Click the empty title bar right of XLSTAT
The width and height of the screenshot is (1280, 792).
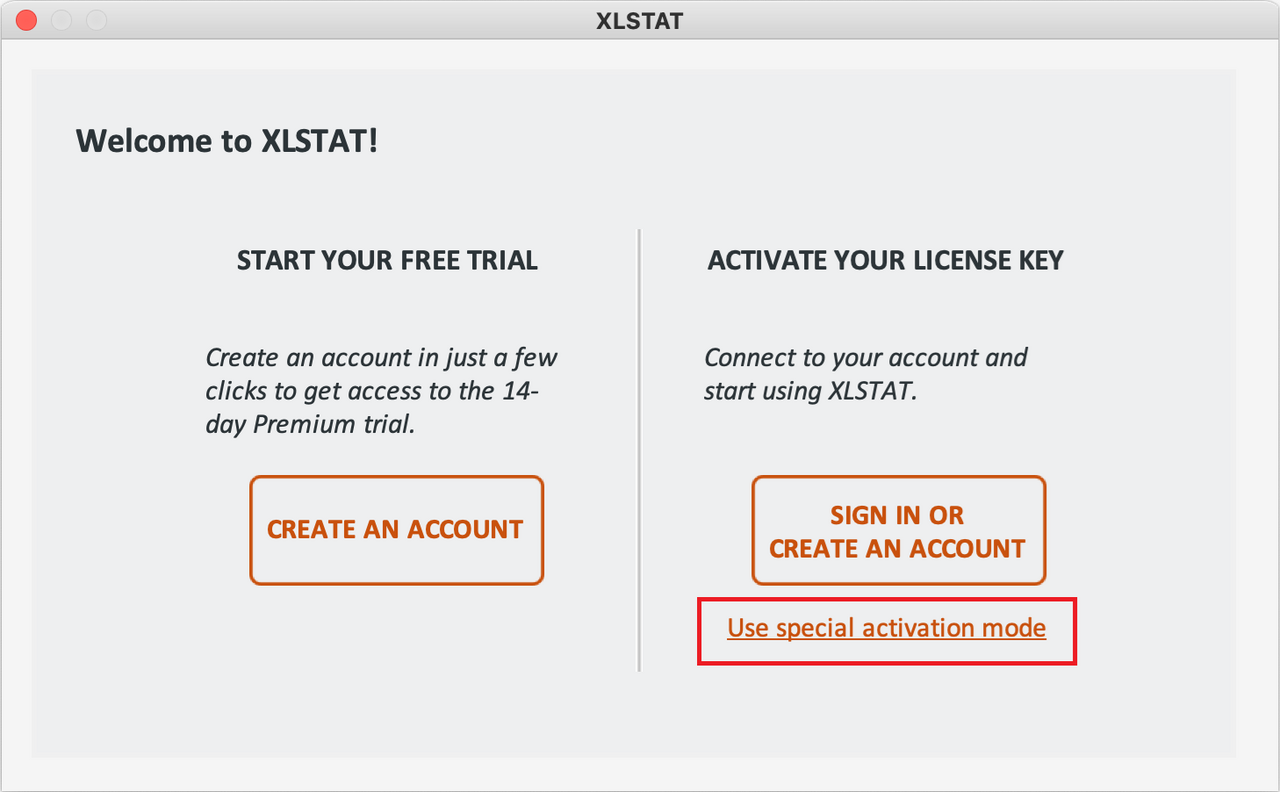point(950,20)
